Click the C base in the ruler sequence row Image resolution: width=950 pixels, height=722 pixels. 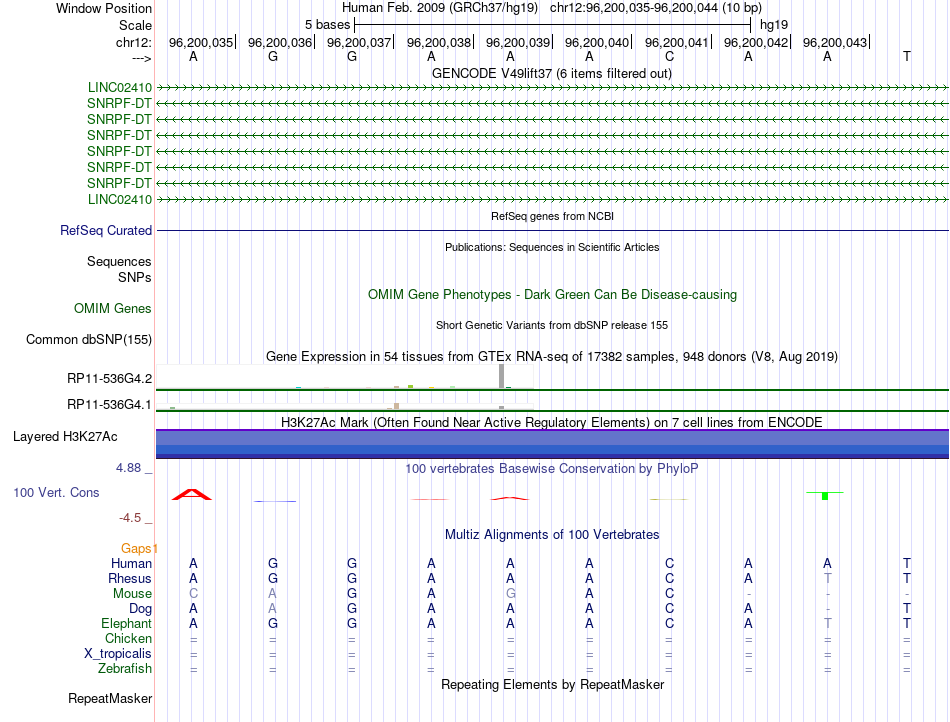(x=669, y=56)
